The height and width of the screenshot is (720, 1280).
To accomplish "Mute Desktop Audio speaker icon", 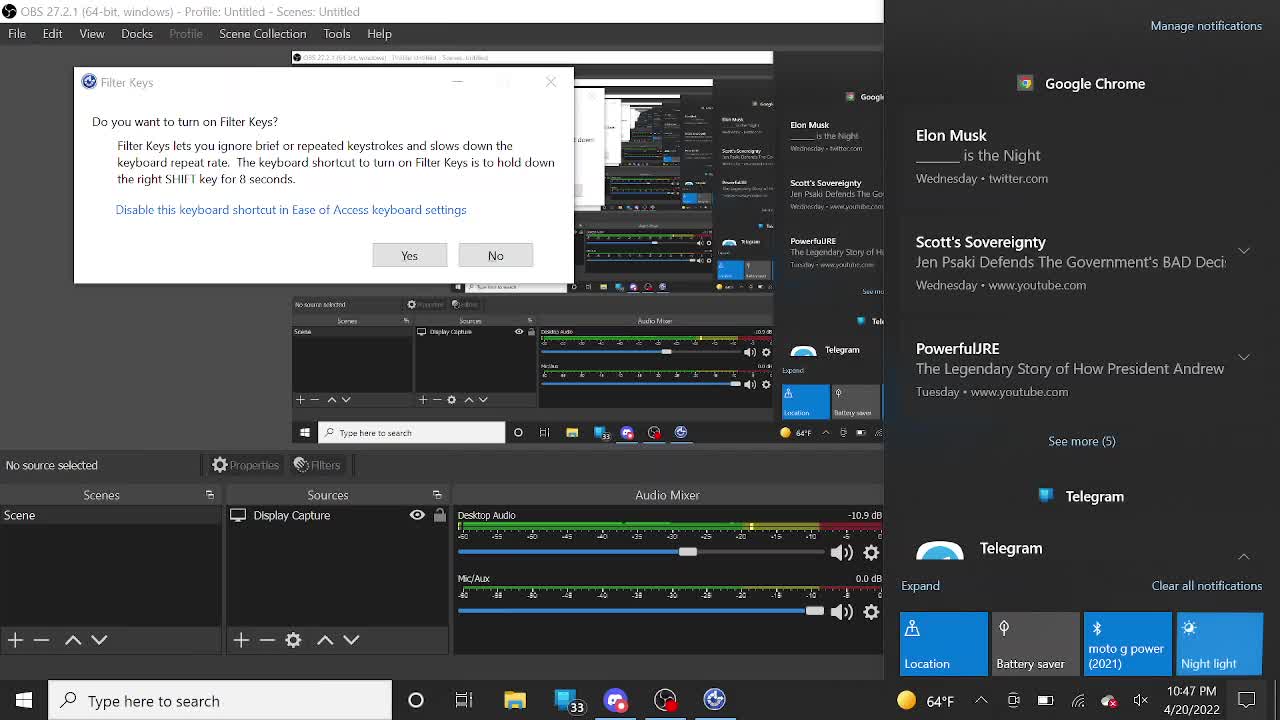I will (841, 552).
